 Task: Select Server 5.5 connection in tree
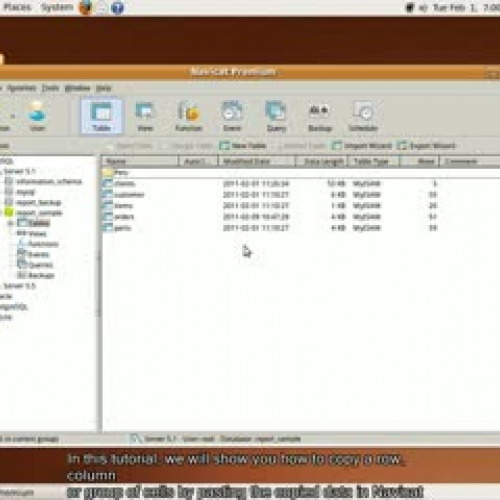pyautogui.click(x=19, y=286)
